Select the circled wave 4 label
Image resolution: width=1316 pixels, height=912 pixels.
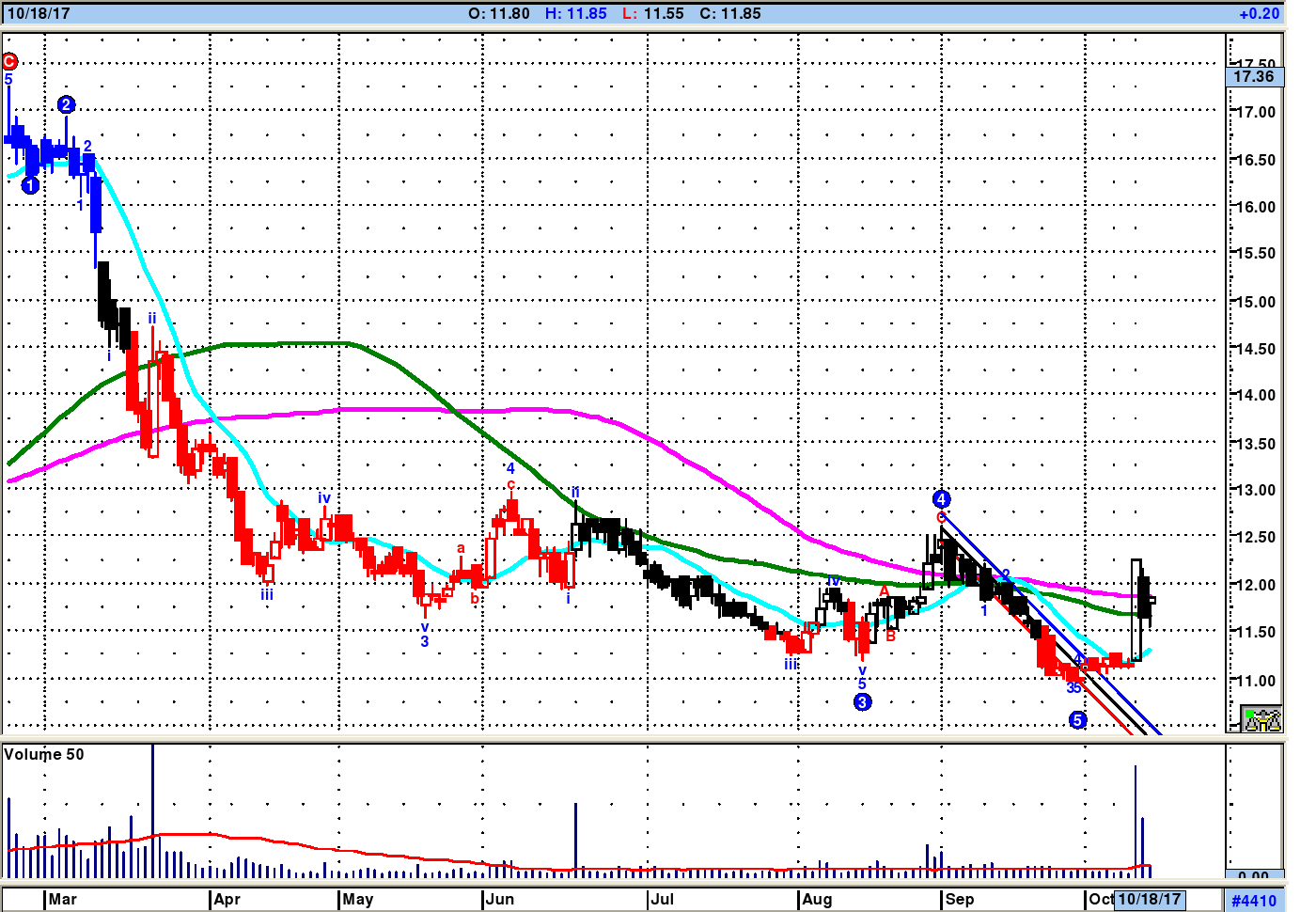tap(941, 499)
